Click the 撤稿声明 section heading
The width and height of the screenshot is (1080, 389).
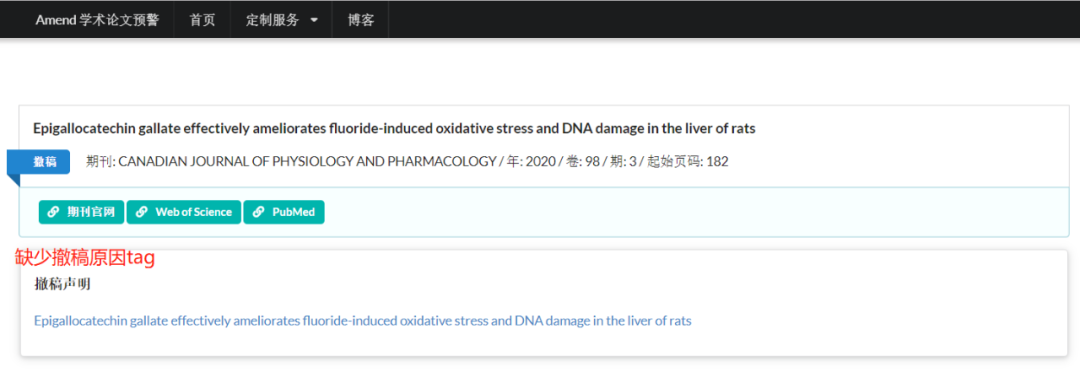pyautogui.click(x=63, y=284)
